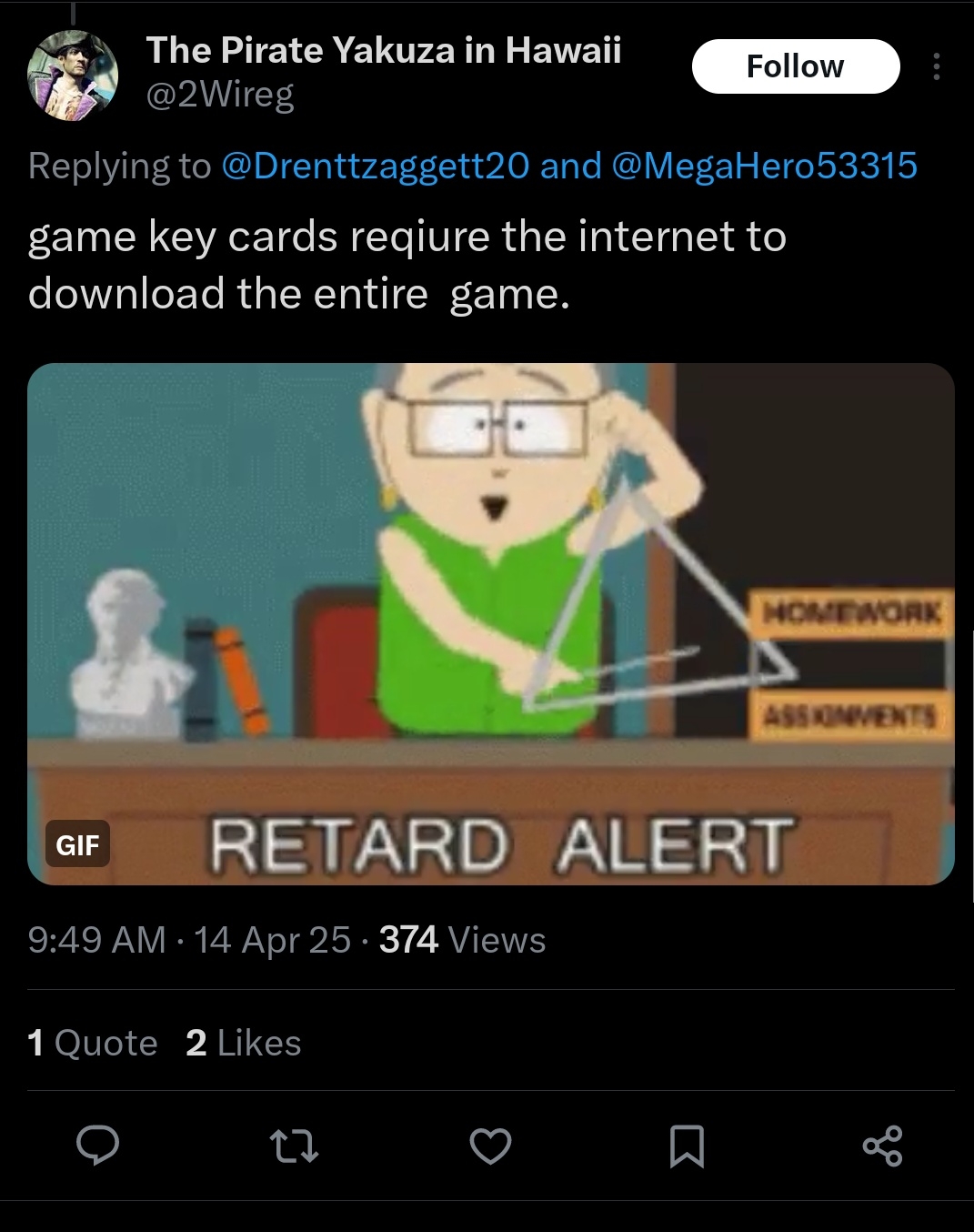974x1232 pixels.
Task: Open the share icon options
Action: pos(882,1146)
